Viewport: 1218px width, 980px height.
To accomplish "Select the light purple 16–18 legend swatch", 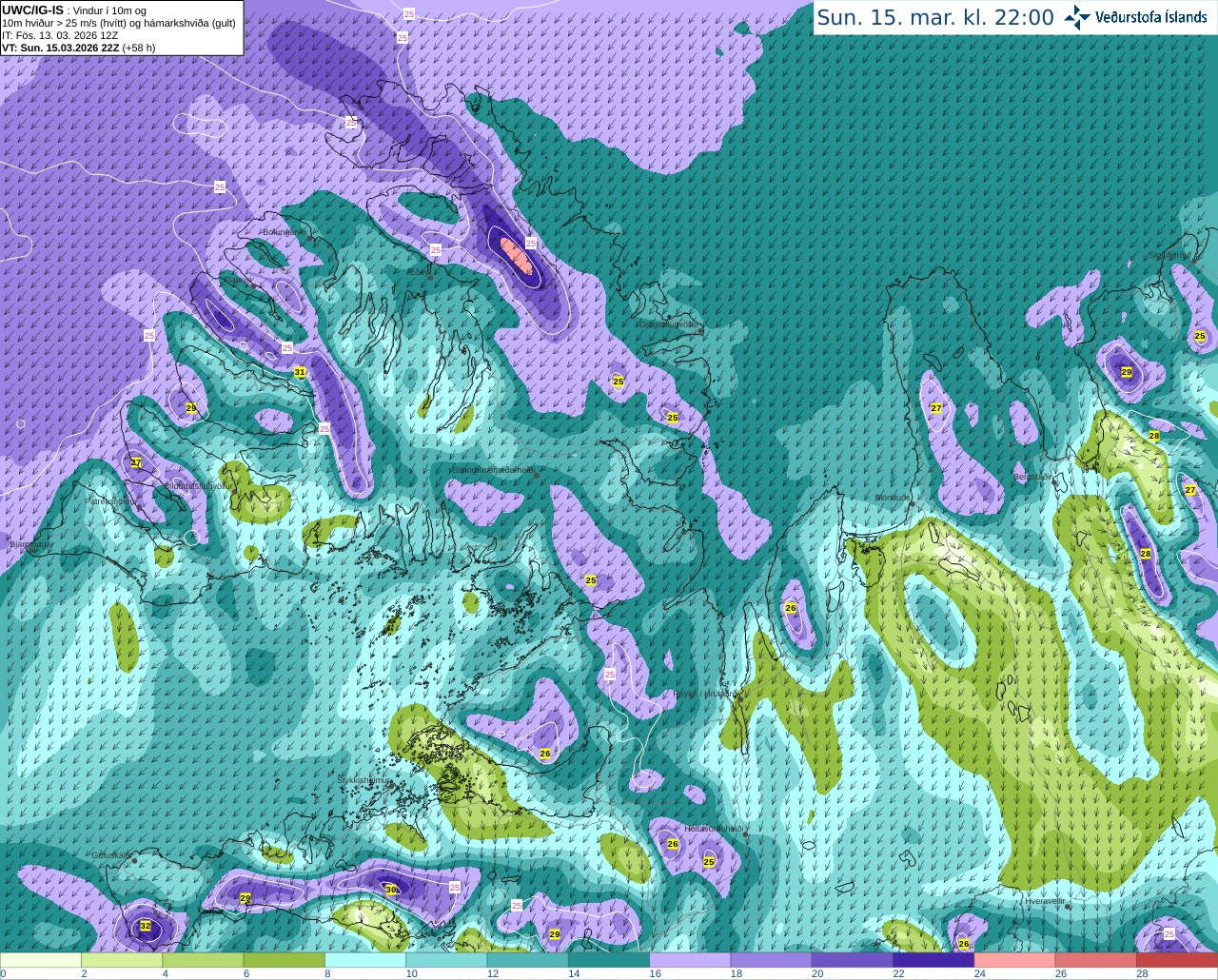I will pyautogui.click(x=690, y=960).
